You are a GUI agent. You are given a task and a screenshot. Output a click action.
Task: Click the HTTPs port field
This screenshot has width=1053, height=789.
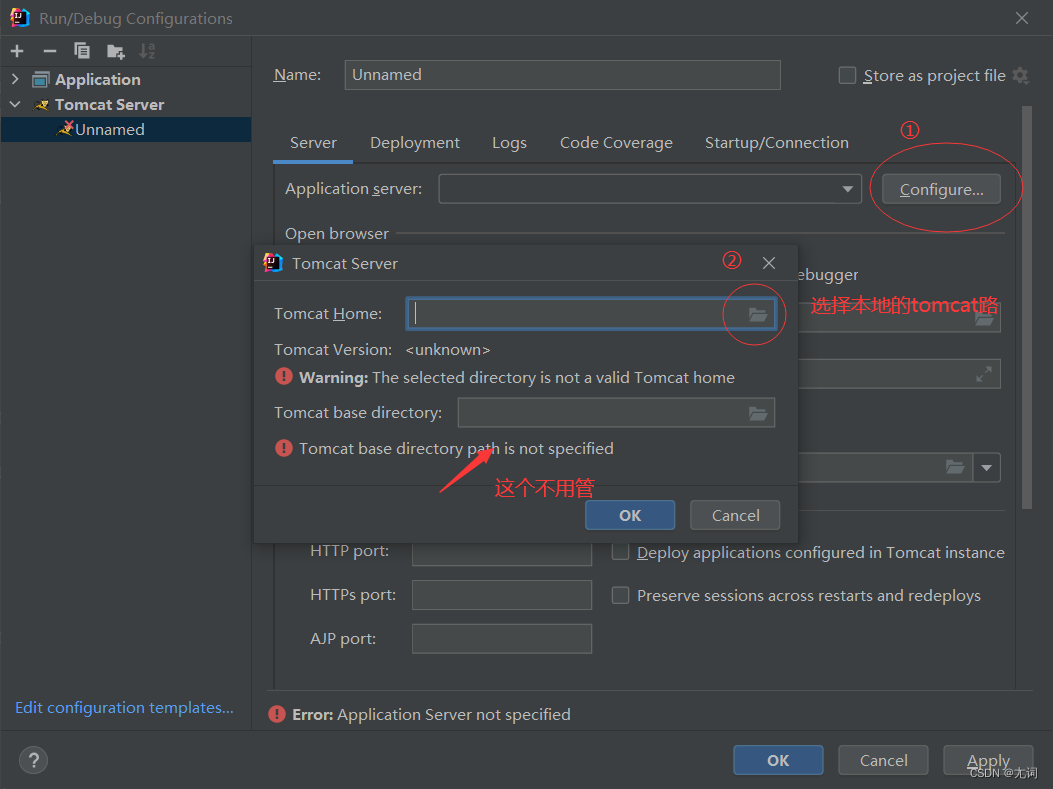pos(502,595)
